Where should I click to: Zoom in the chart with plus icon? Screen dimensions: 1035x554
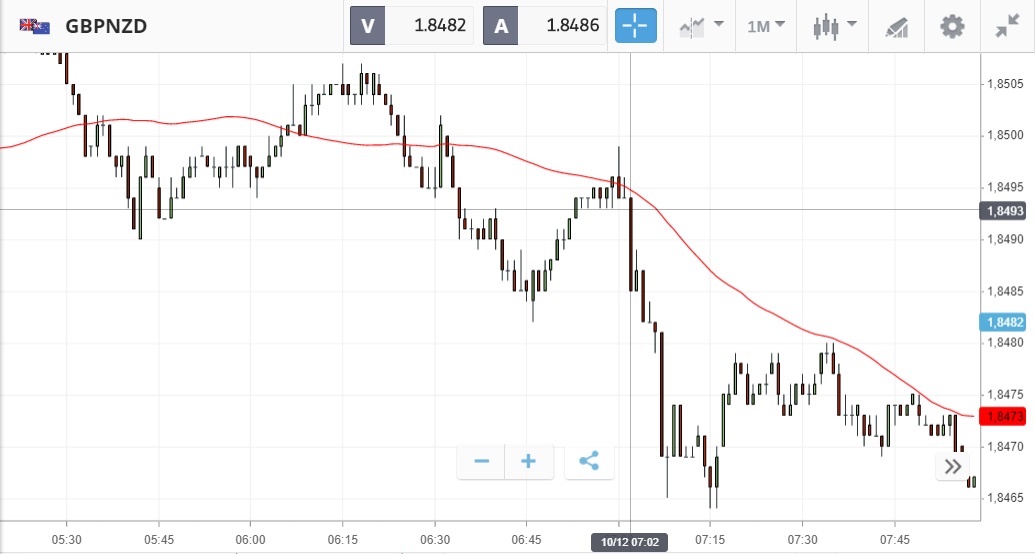point(529,461)
